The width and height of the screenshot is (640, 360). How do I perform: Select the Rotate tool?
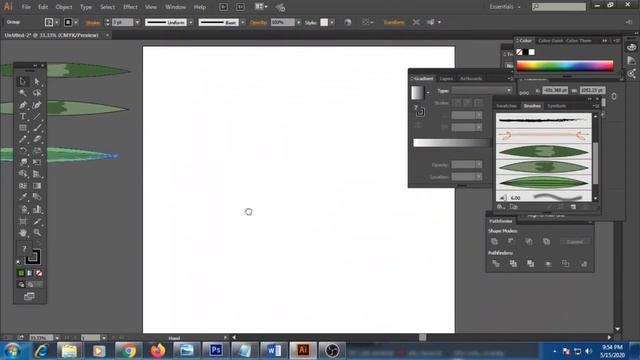click(x=22, y=151)
